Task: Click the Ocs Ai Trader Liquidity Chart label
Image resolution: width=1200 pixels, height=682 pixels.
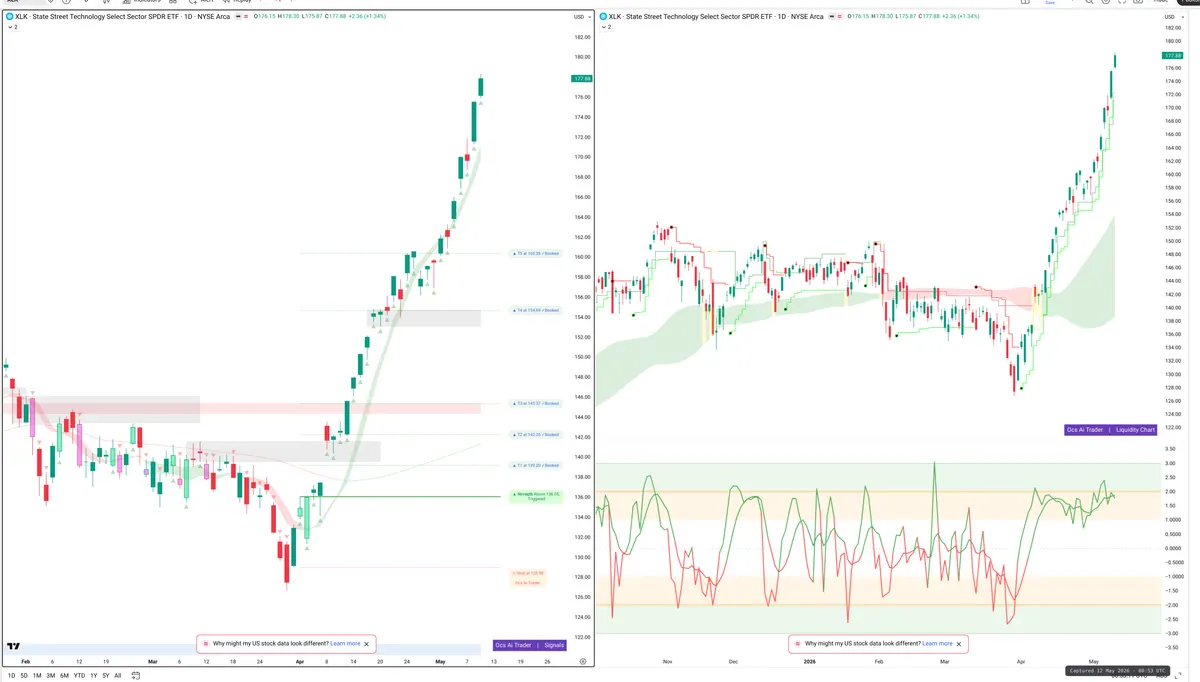Action: (1110, 430)
